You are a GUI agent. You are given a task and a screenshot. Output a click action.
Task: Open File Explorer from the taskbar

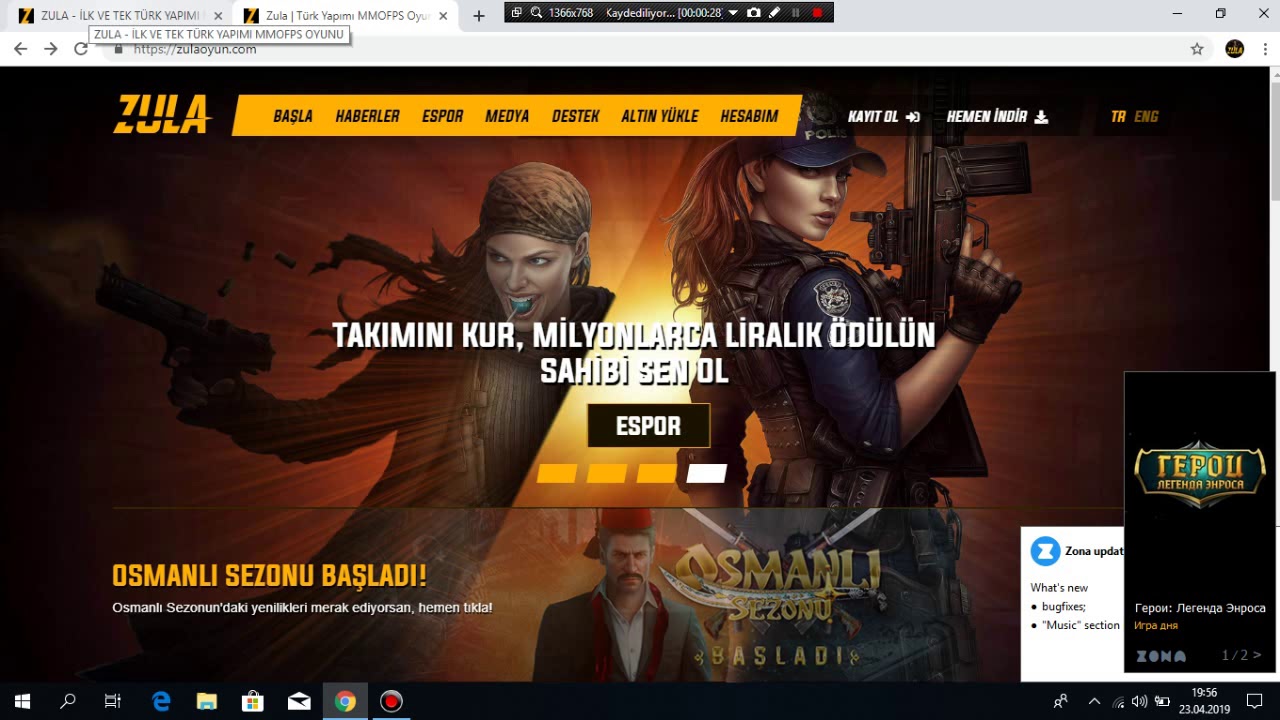pyautogui.click(x=207, y=701)
